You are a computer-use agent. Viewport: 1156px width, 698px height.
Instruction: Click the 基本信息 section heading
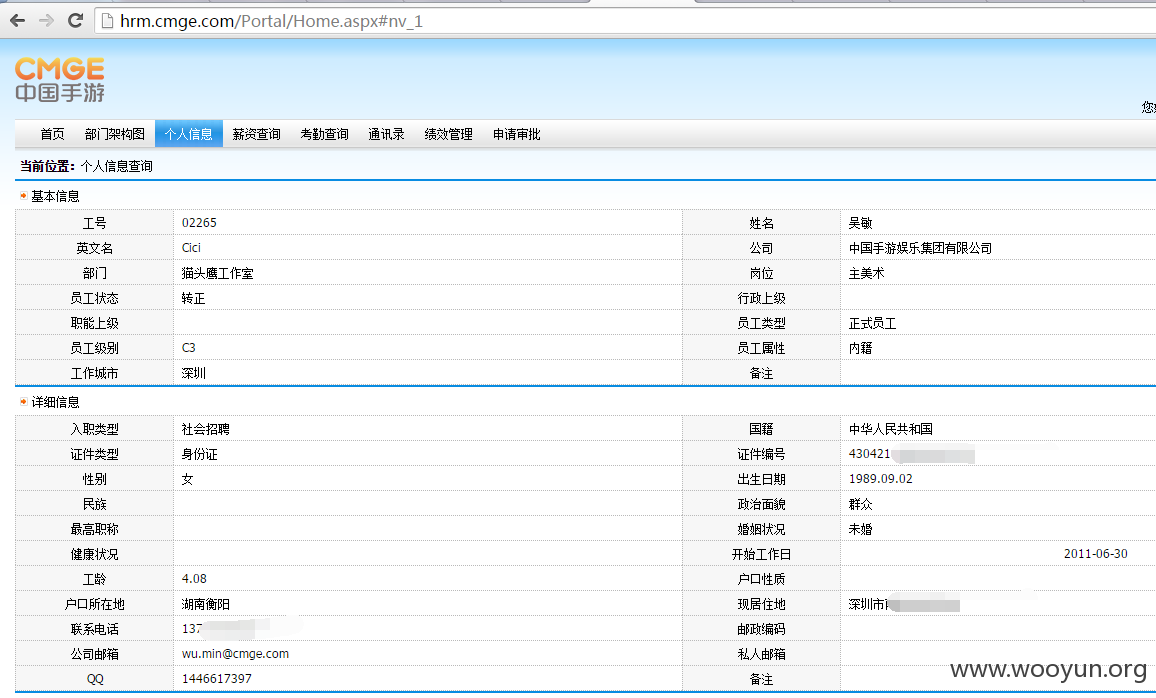tap(55, 196)
